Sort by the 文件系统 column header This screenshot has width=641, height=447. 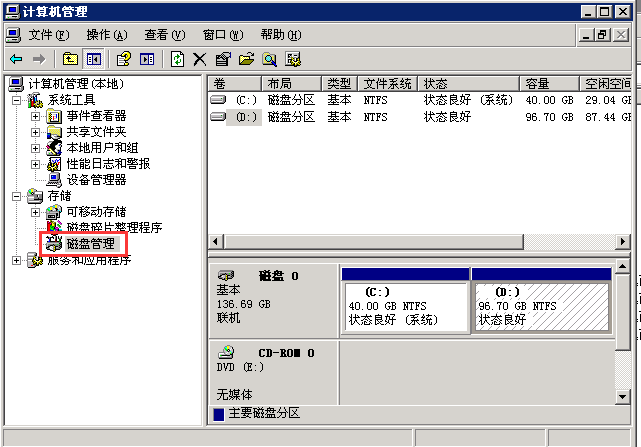click(x=388, y=84)
